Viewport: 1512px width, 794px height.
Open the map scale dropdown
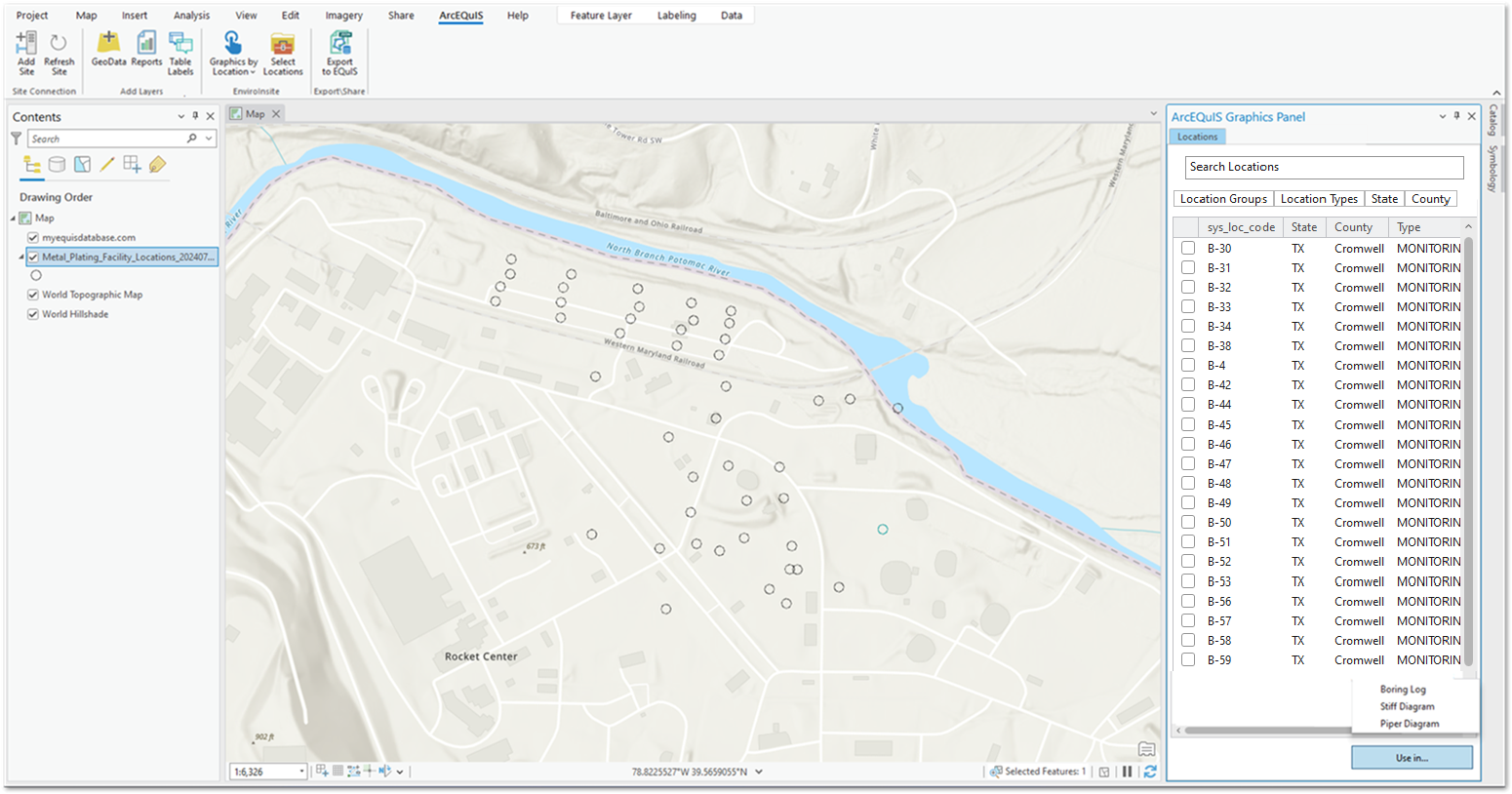(x=301, y=772)
